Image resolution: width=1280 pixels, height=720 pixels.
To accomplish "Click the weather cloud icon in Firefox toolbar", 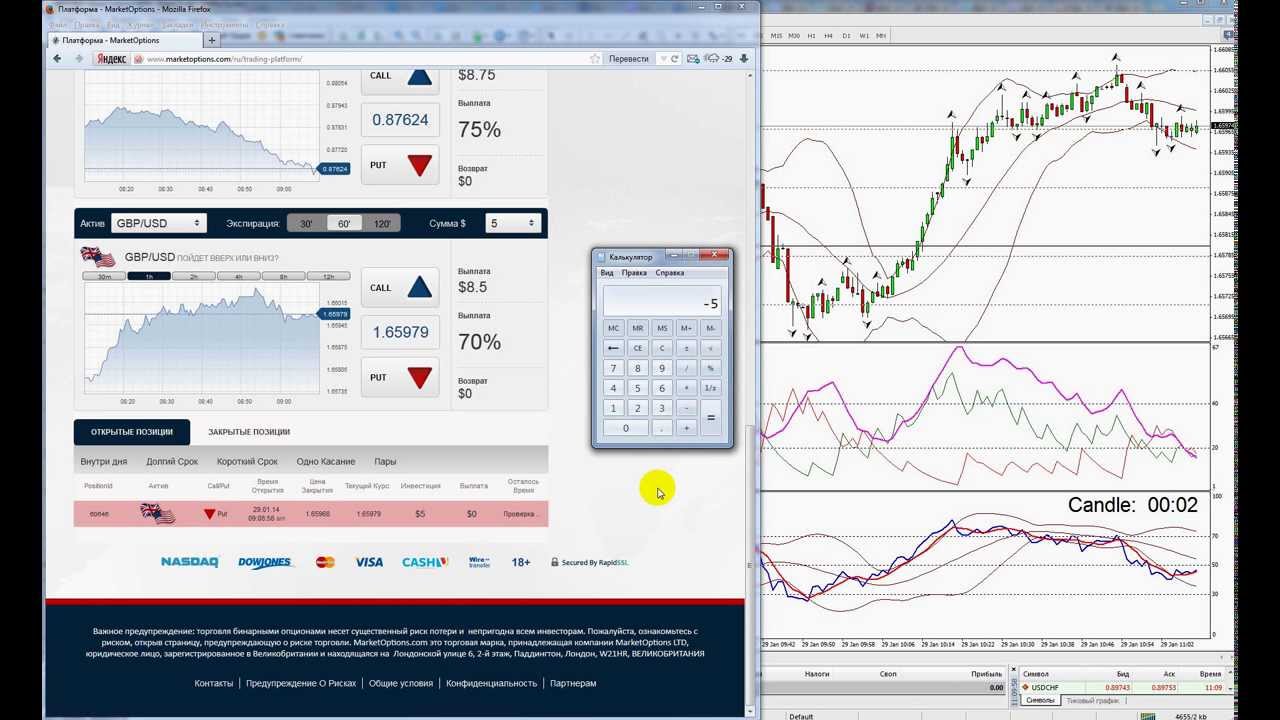I will pyautogui.click(x=711, y=59).
